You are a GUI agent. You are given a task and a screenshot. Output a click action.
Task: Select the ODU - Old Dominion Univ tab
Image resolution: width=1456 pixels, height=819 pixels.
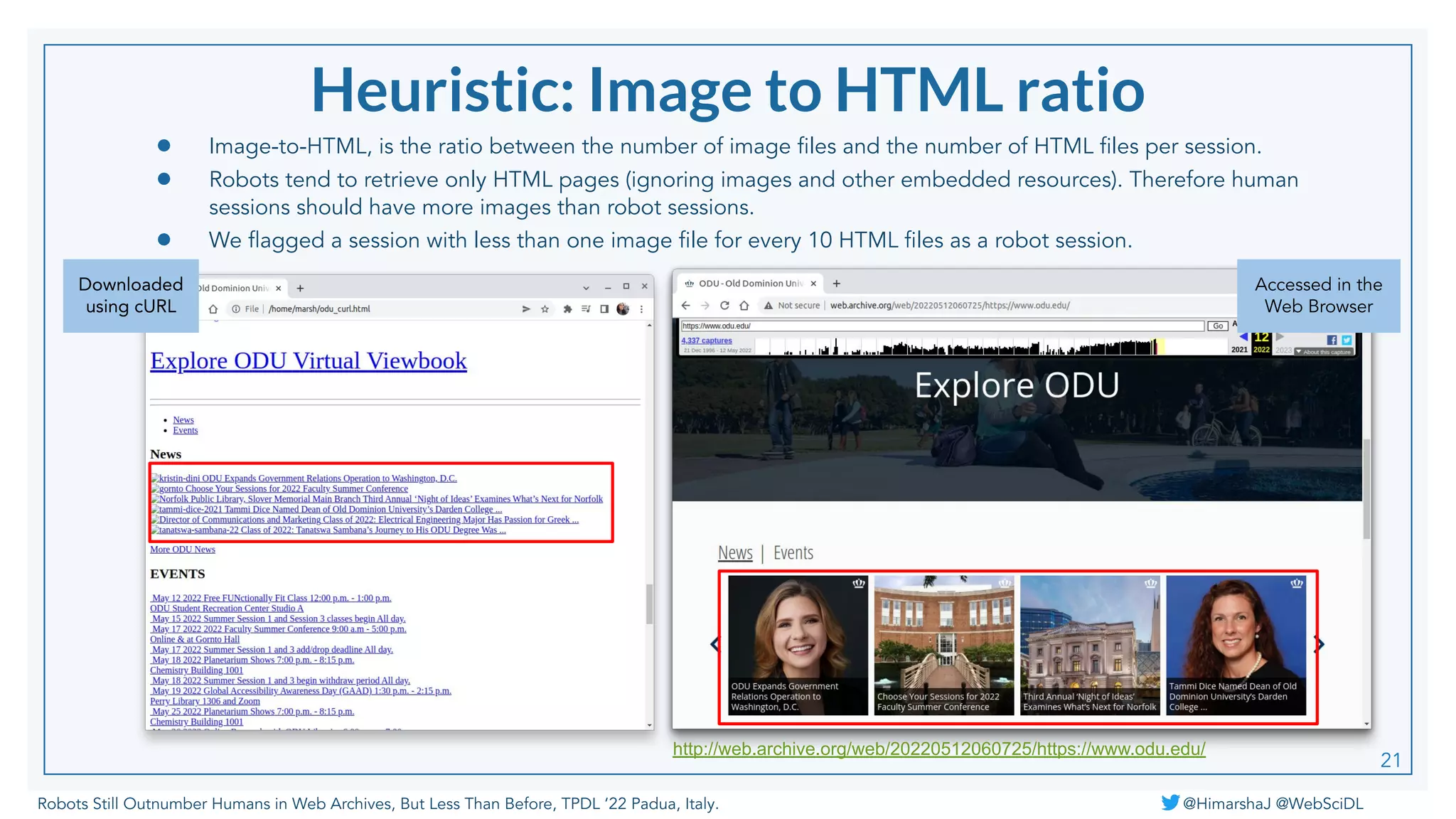click(750, 283)
